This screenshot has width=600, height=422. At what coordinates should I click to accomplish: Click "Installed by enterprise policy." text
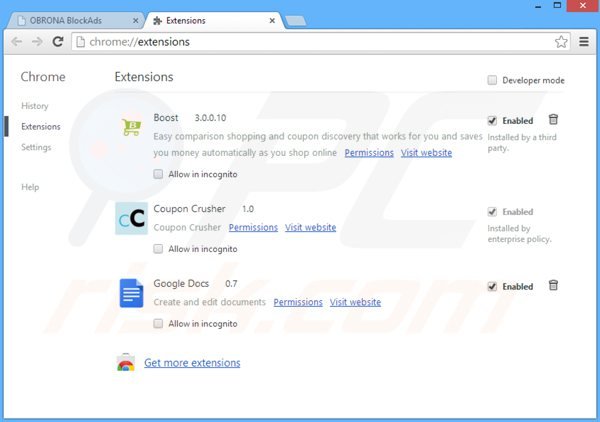[x=519, y=233]
